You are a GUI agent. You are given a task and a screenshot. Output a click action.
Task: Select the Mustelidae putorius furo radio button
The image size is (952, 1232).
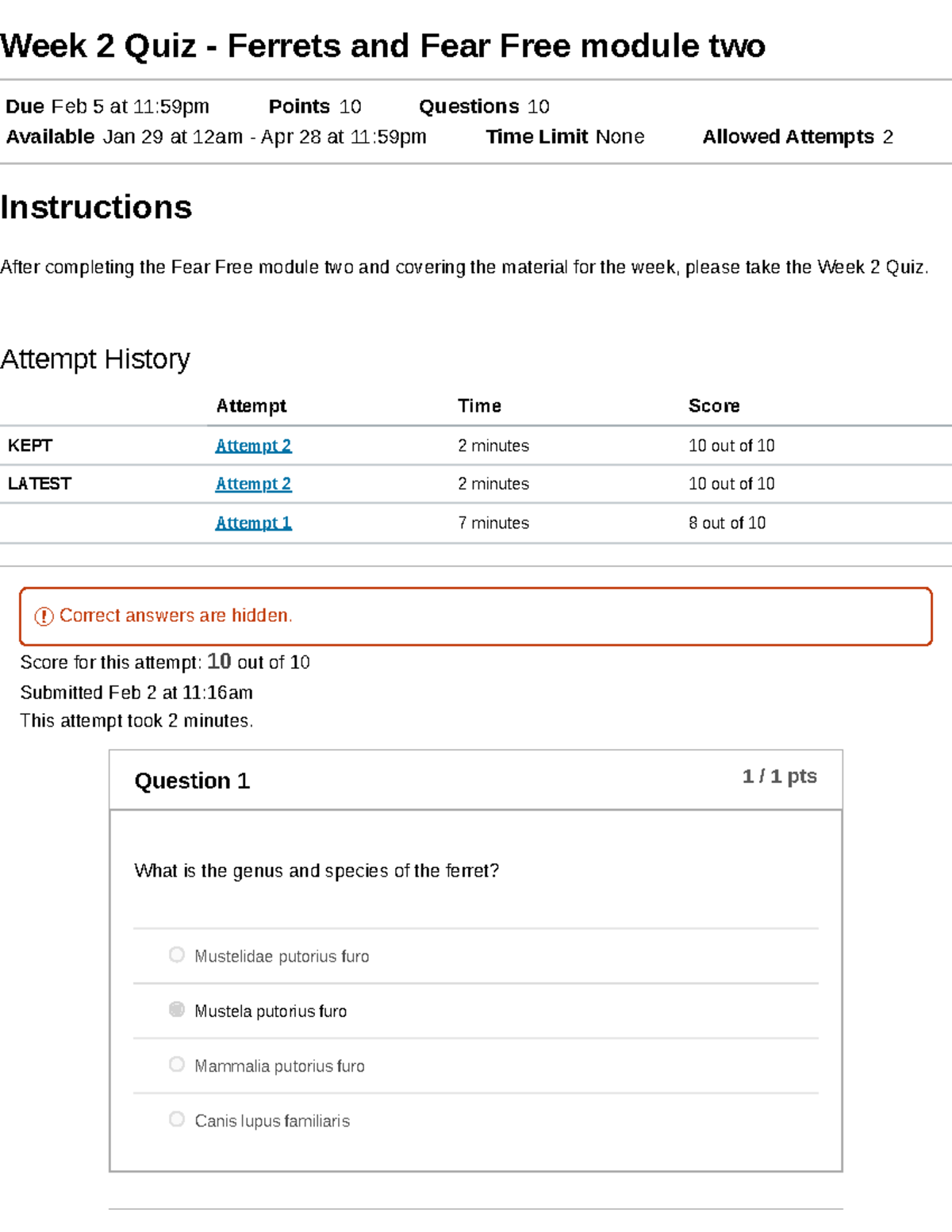(177, 954)
